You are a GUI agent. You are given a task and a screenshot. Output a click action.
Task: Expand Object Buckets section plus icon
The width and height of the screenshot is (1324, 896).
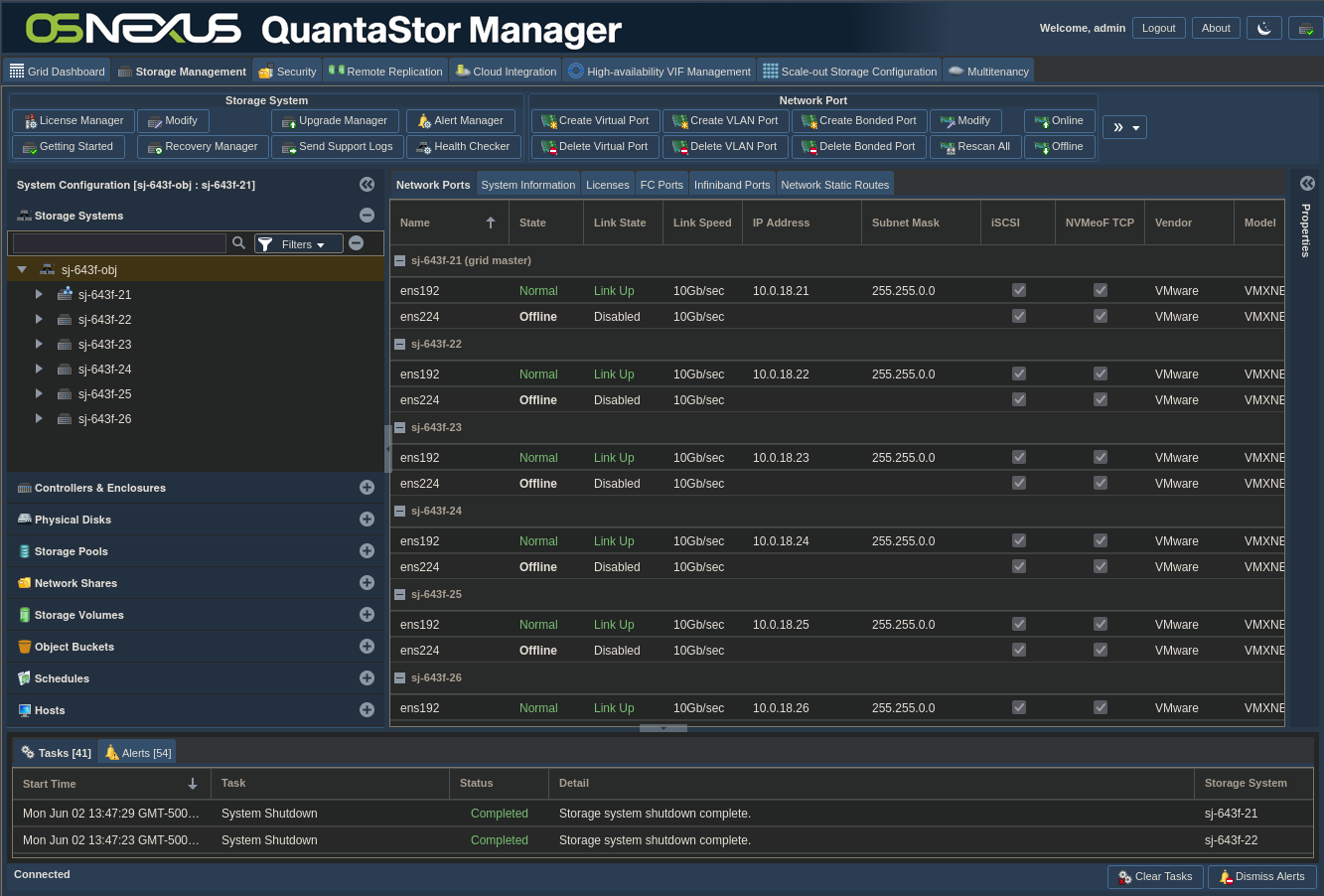point(367,647)
